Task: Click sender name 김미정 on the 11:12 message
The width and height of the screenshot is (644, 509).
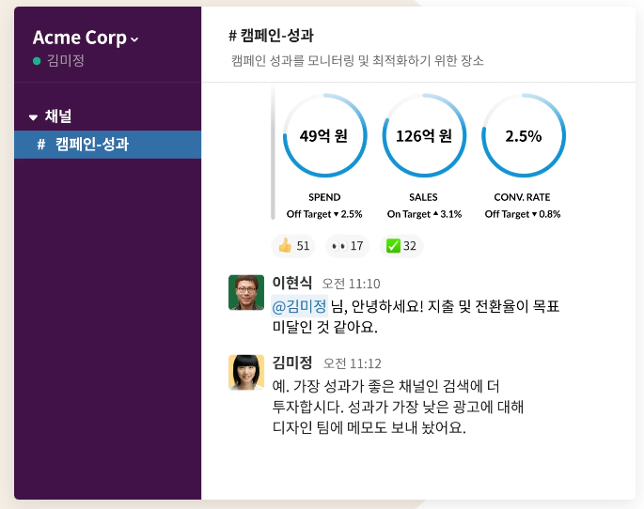Action: (x=292, y=363)
